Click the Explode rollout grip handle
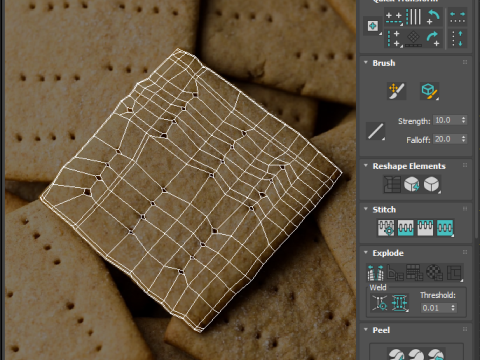 coord(465,252)
